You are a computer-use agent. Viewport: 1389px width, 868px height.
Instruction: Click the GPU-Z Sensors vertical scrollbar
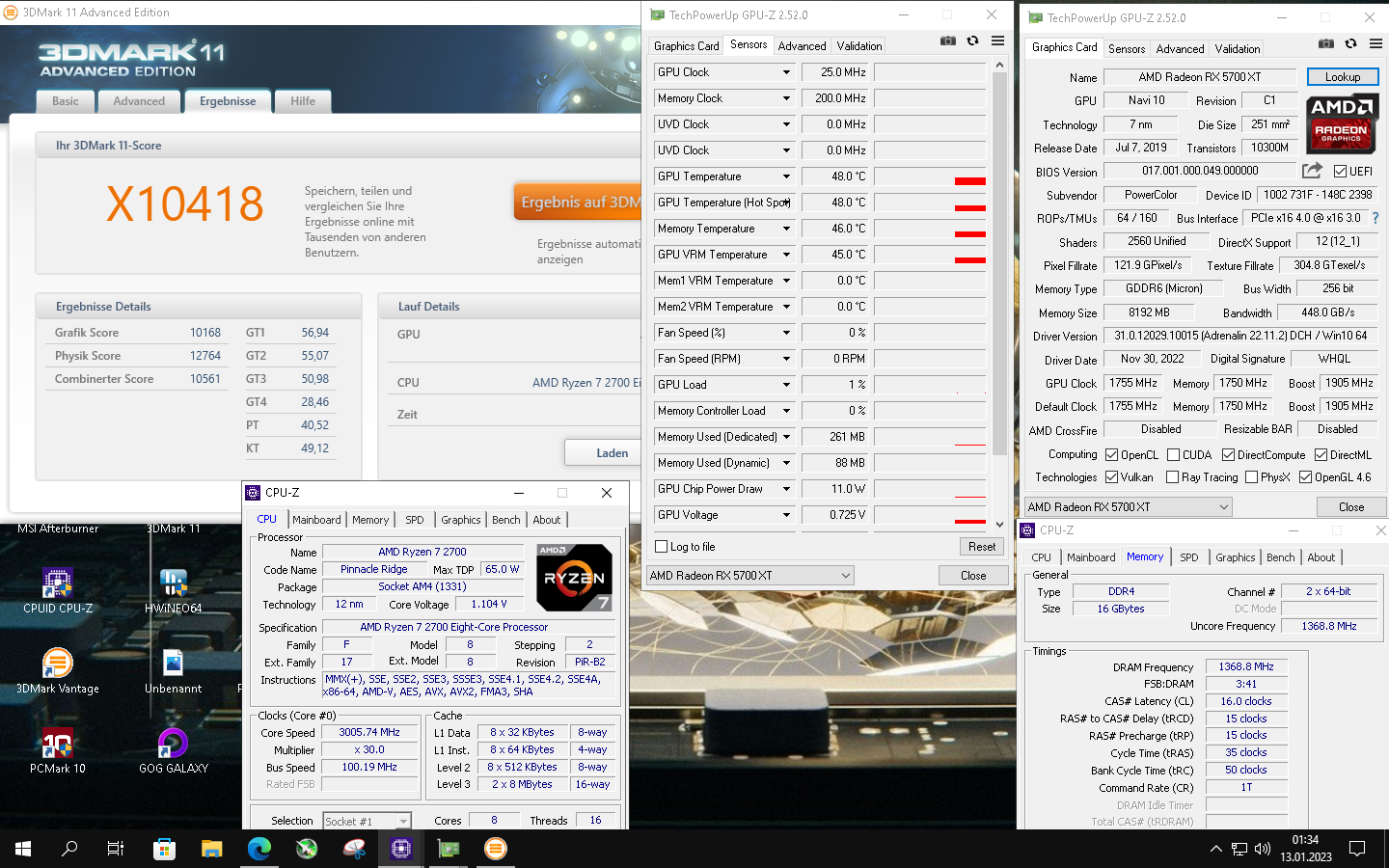pyautogui.click(x=999, y=262)
